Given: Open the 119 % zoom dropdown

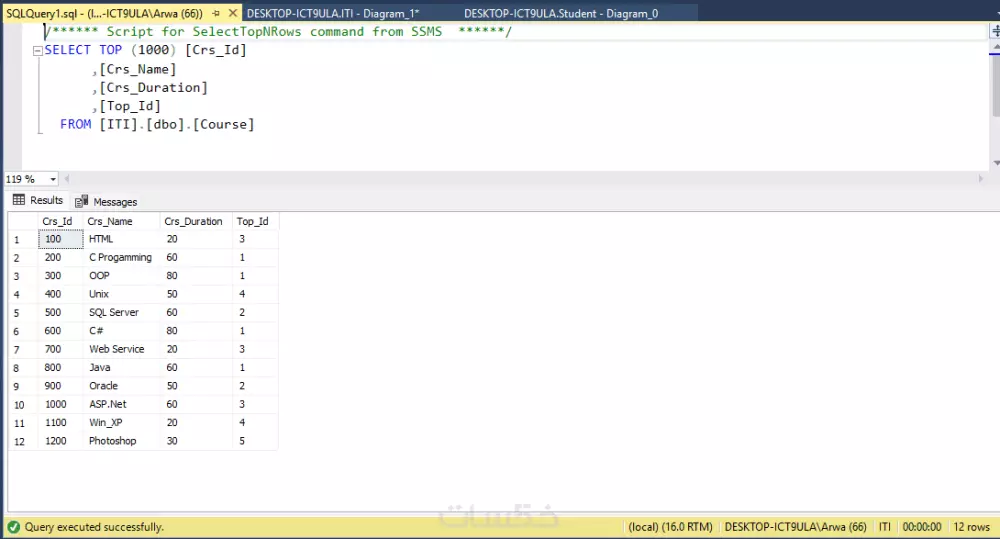Looking at the screenshot, I should [53, 179].
